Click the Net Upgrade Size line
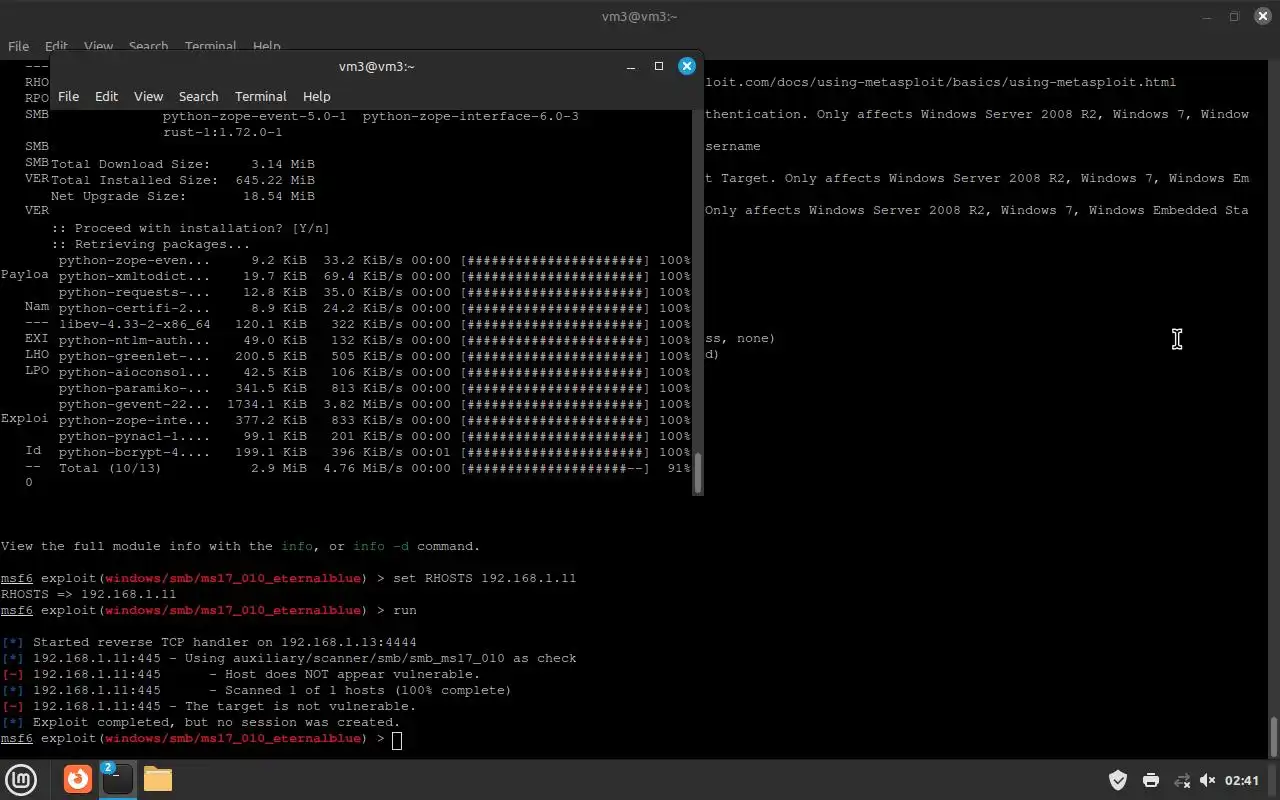This screenshot has height=800, width=1280. point(183,196)
